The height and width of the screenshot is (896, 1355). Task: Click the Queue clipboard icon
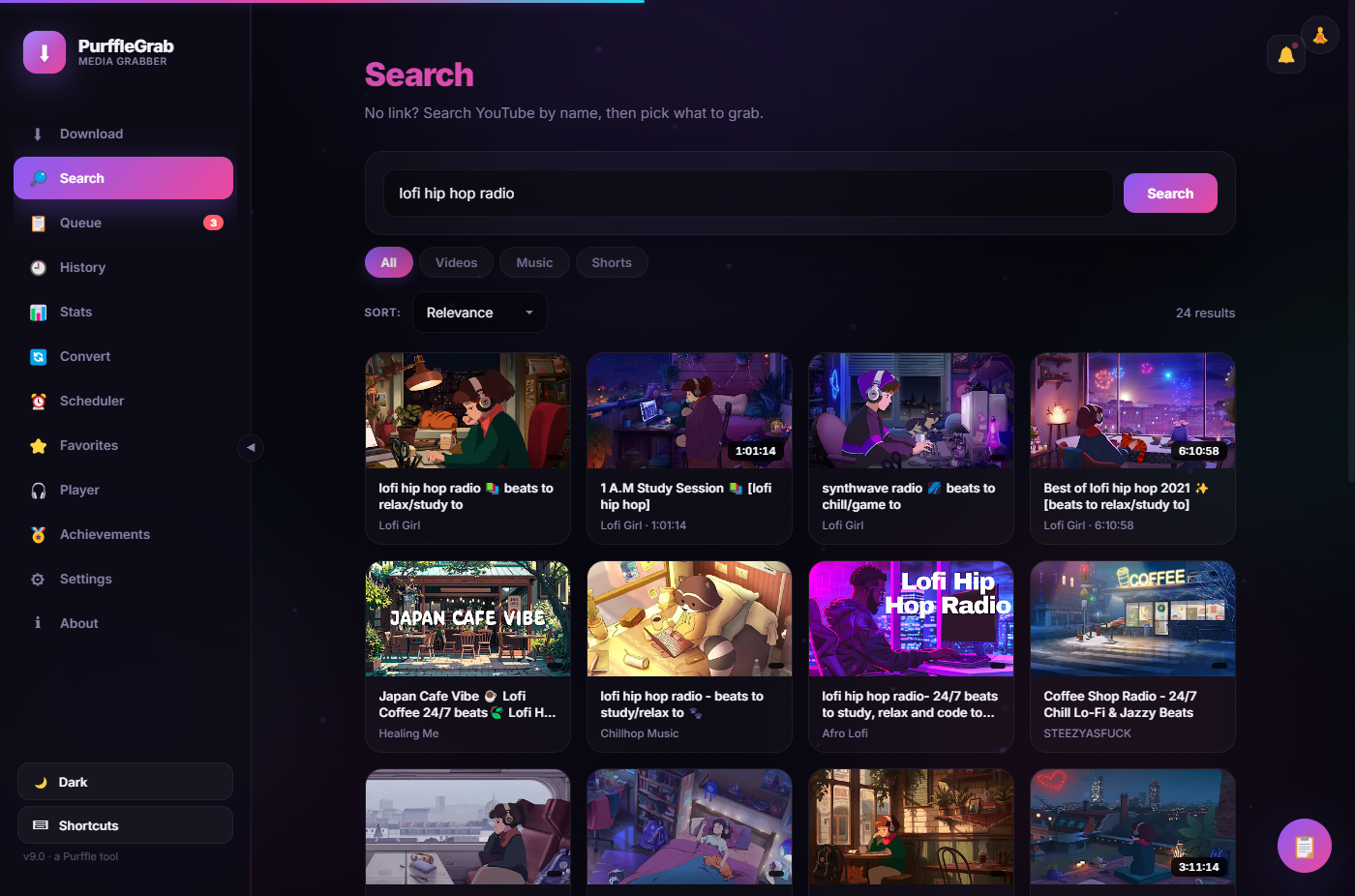pos(38,224)
